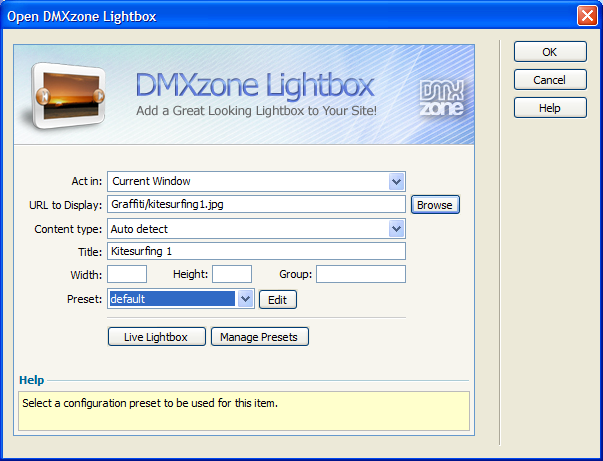Click the Cancel button
The height and width of the screenshot is (461, 603).
pos(550,80)
